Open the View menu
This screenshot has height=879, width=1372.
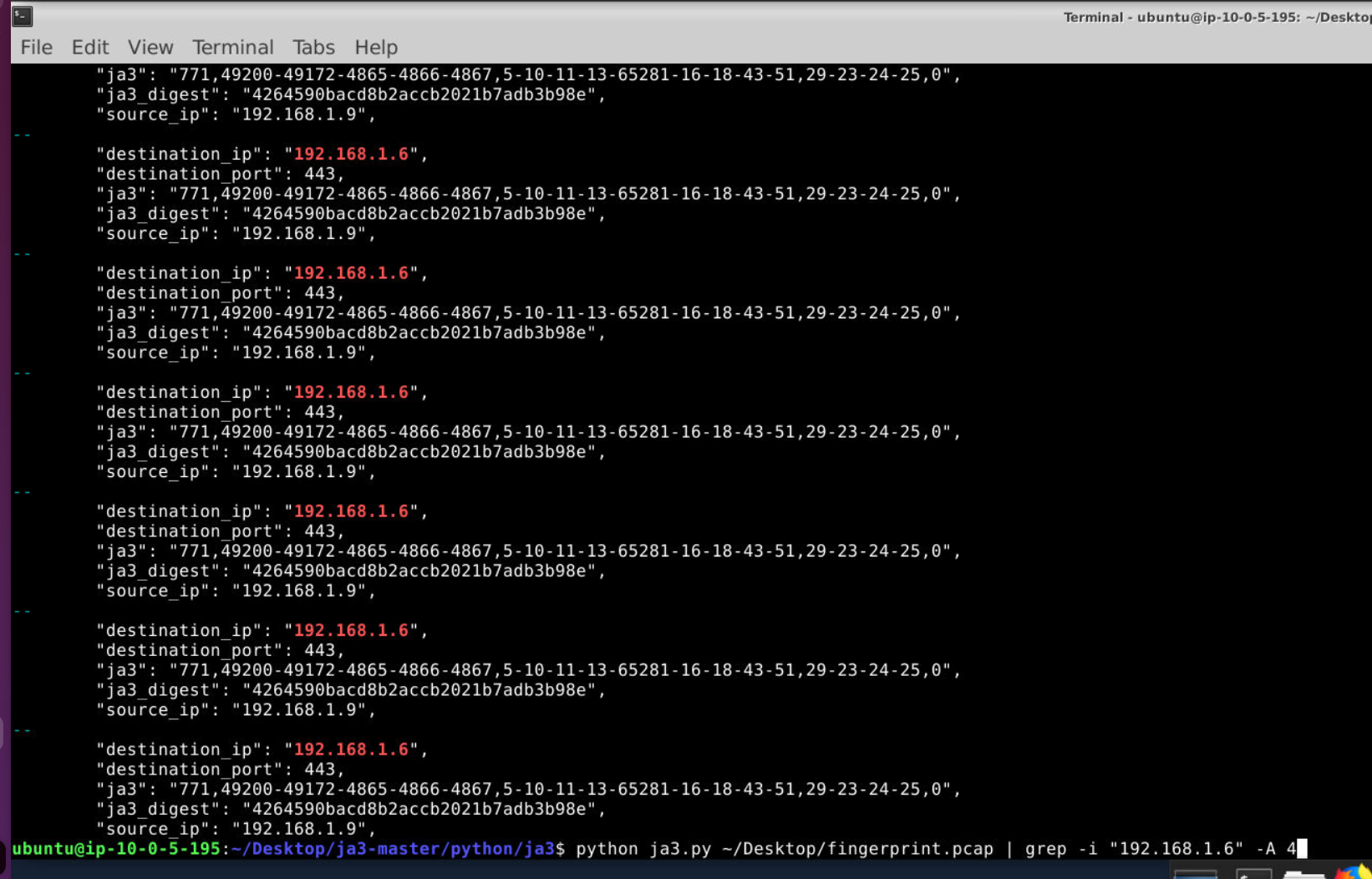[x=150, y=48]
